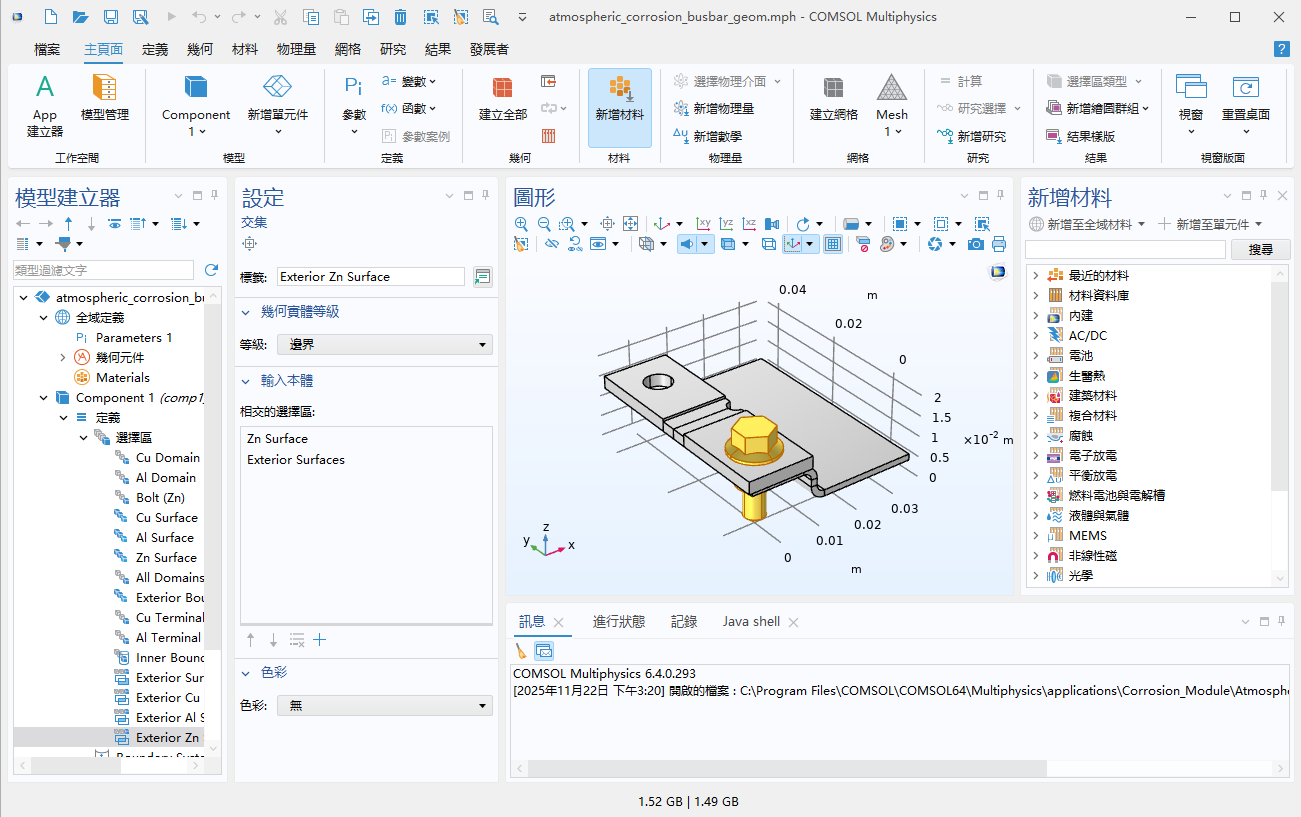
Task: Toggle scene light button in graphics
Action: click(x=688, y=243)
